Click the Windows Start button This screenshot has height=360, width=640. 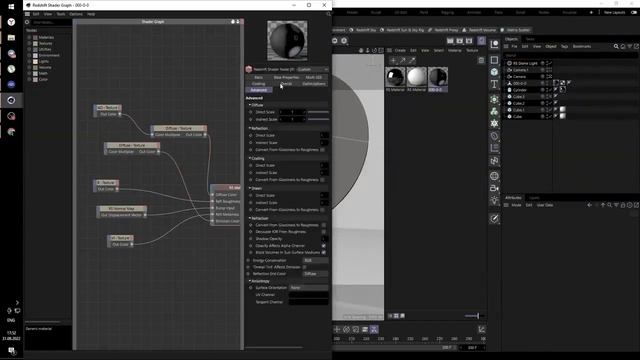pyautogui.click(x=11, y=7)
